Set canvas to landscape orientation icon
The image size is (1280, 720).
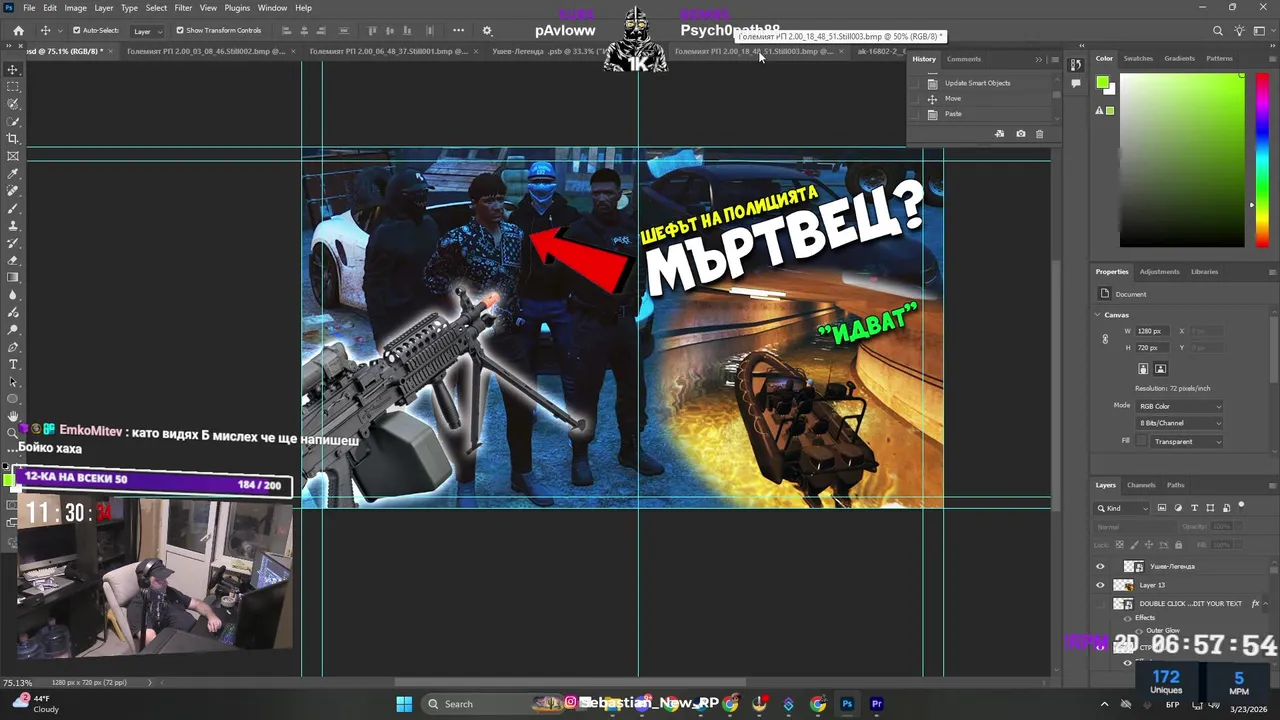pyautogui.click(x=1161, y=369)
